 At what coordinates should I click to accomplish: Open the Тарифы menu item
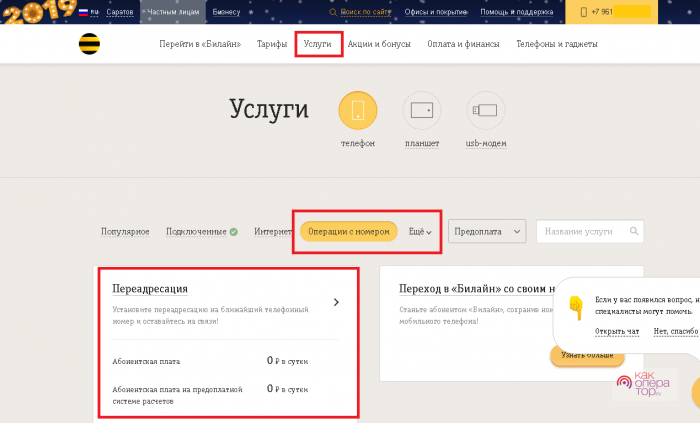click(272, 44)
